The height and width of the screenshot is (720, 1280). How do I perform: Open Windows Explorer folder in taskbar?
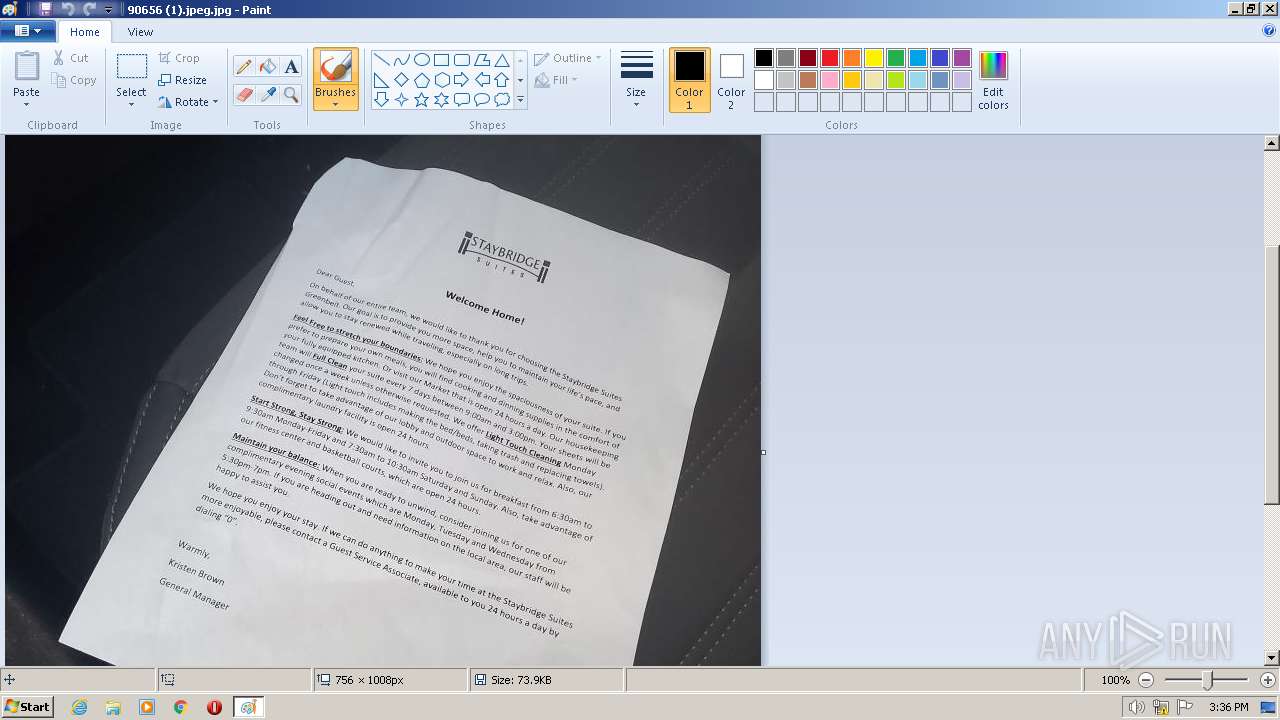[x=113, y=707]
